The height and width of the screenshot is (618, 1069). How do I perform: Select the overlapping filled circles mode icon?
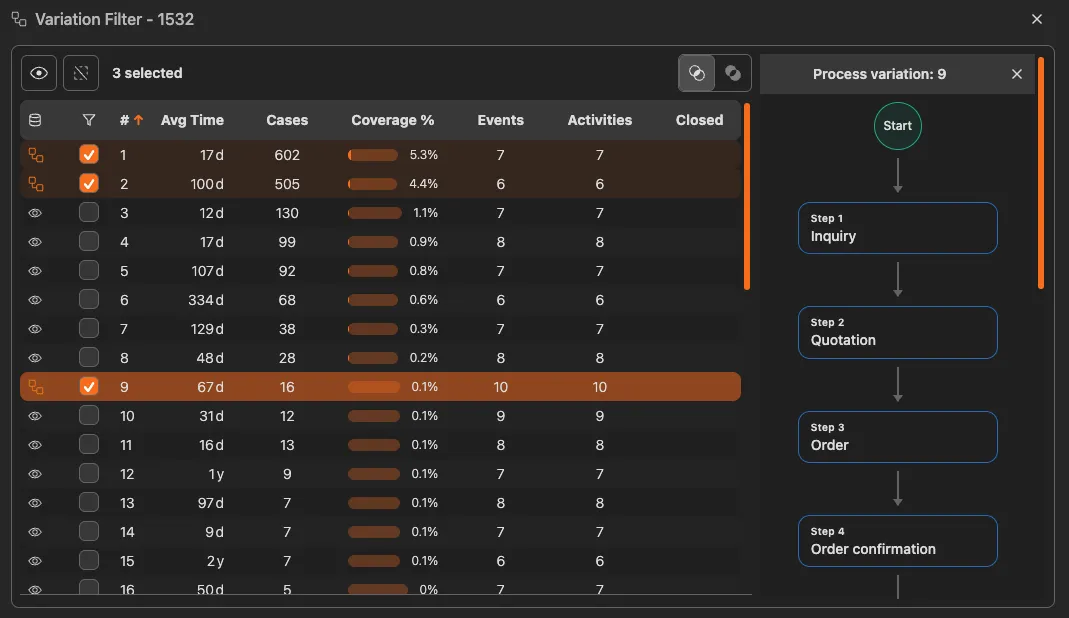click(733, 73)
